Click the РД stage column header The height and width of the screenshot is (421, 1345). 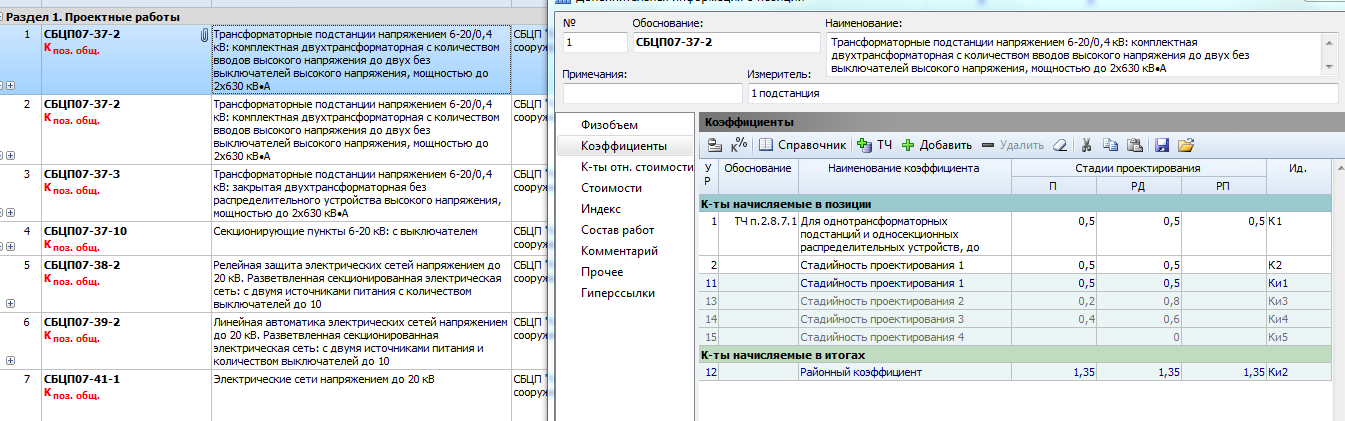(x=1138, y=186)
